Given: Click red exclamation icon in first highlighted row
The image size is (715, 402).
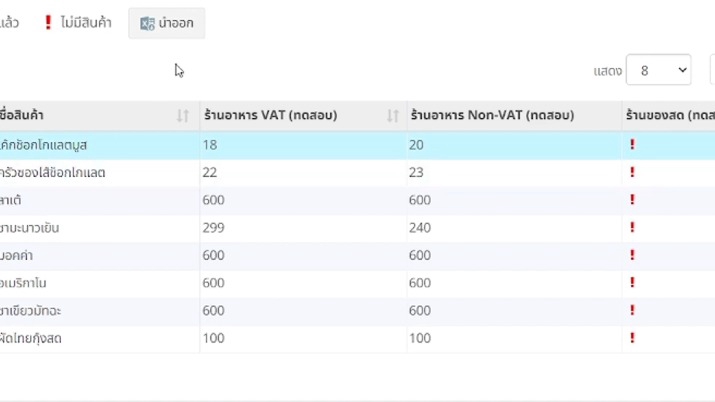Looking at the screenshot, I should 632,145.
